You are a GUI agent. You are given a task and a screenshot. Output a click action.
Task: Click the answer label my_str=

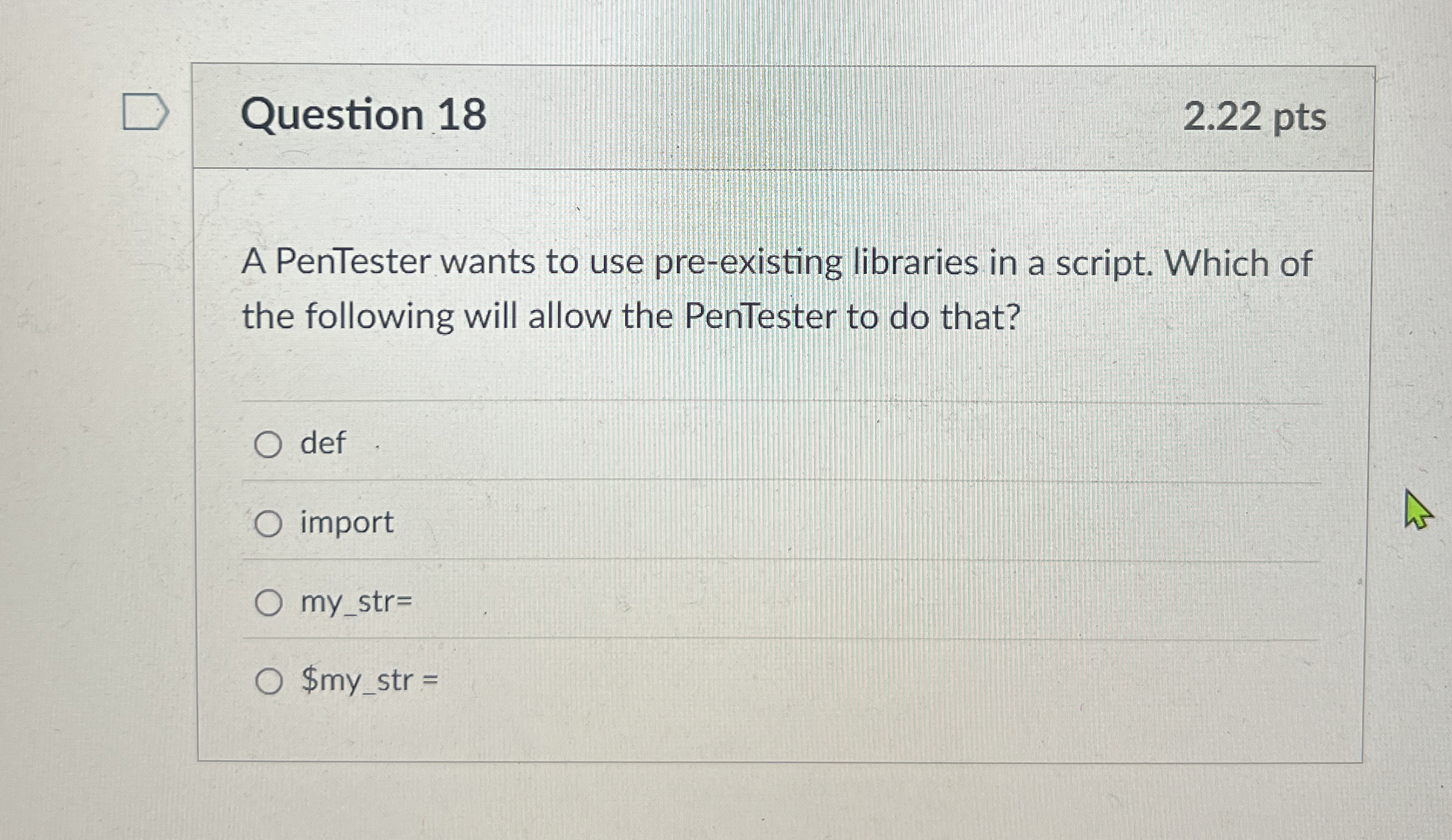click(x=356, y=603)
